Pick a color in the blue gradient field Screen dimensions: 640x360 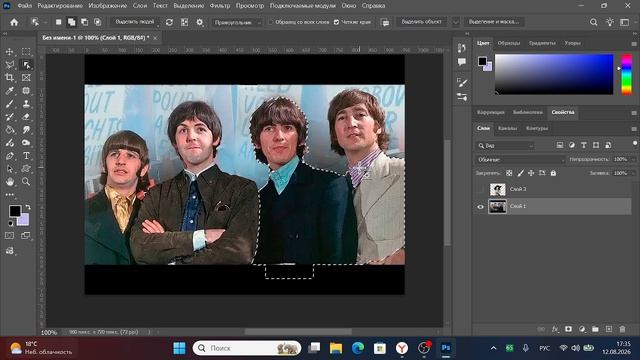[554, 74]
